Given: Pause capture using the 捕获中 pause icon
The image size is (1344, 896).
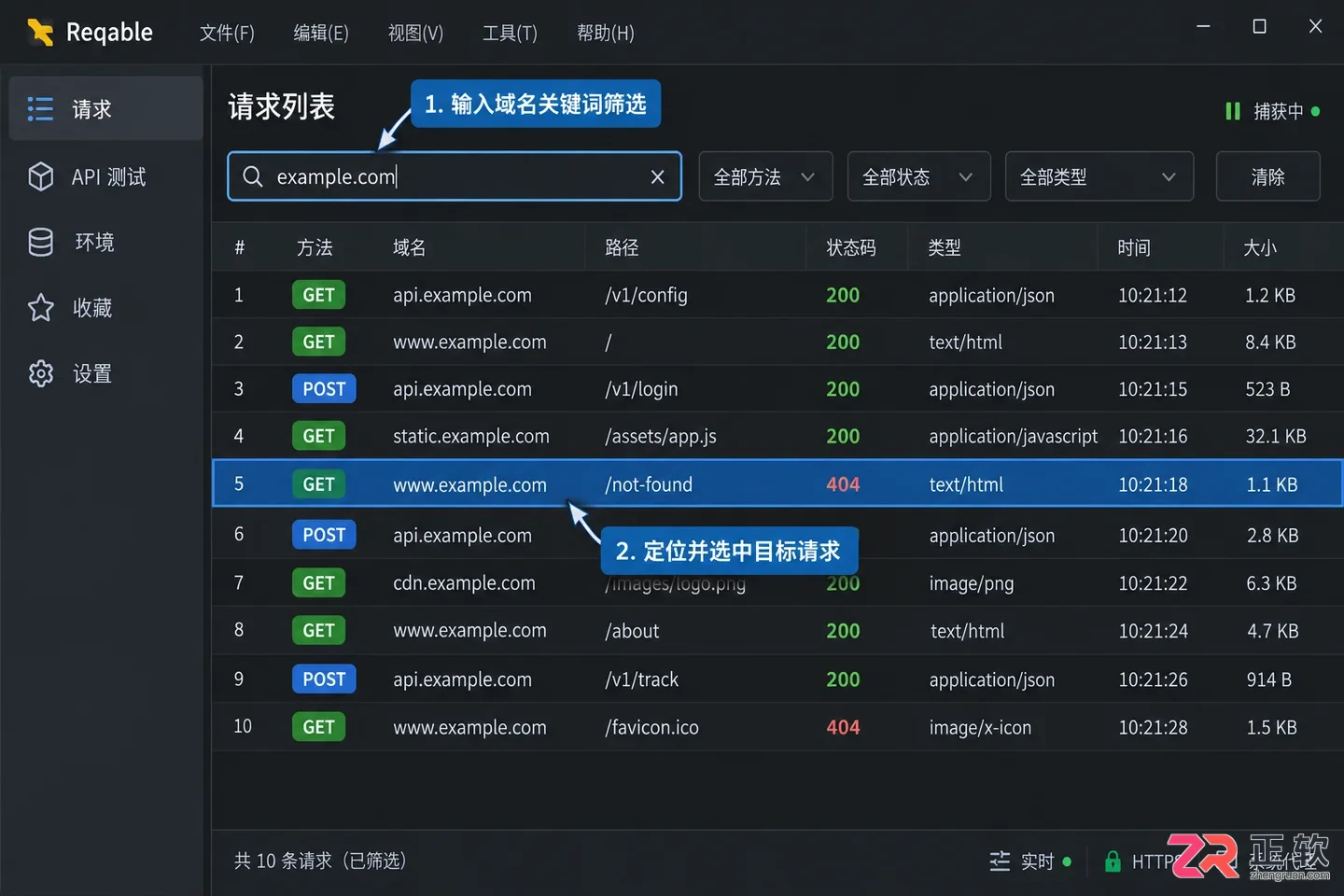Looking at the screenshot, I should tap(1232, 111).
